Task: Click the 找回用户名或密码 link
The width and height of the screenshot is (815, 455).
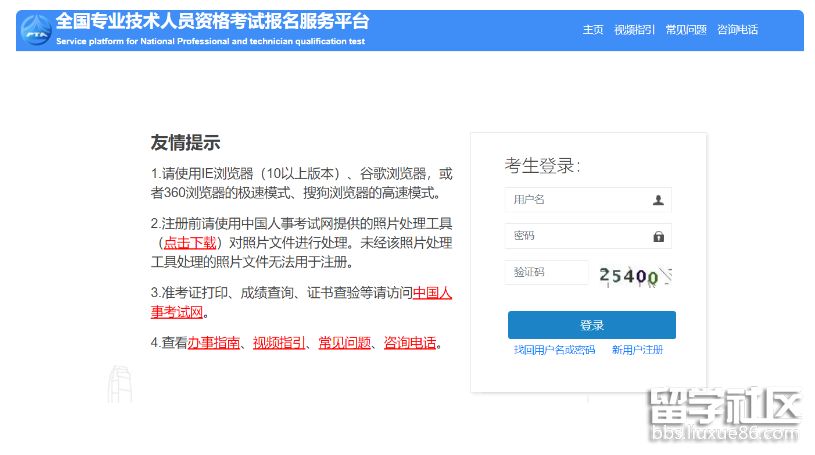Action: click(x=554, y=350)
